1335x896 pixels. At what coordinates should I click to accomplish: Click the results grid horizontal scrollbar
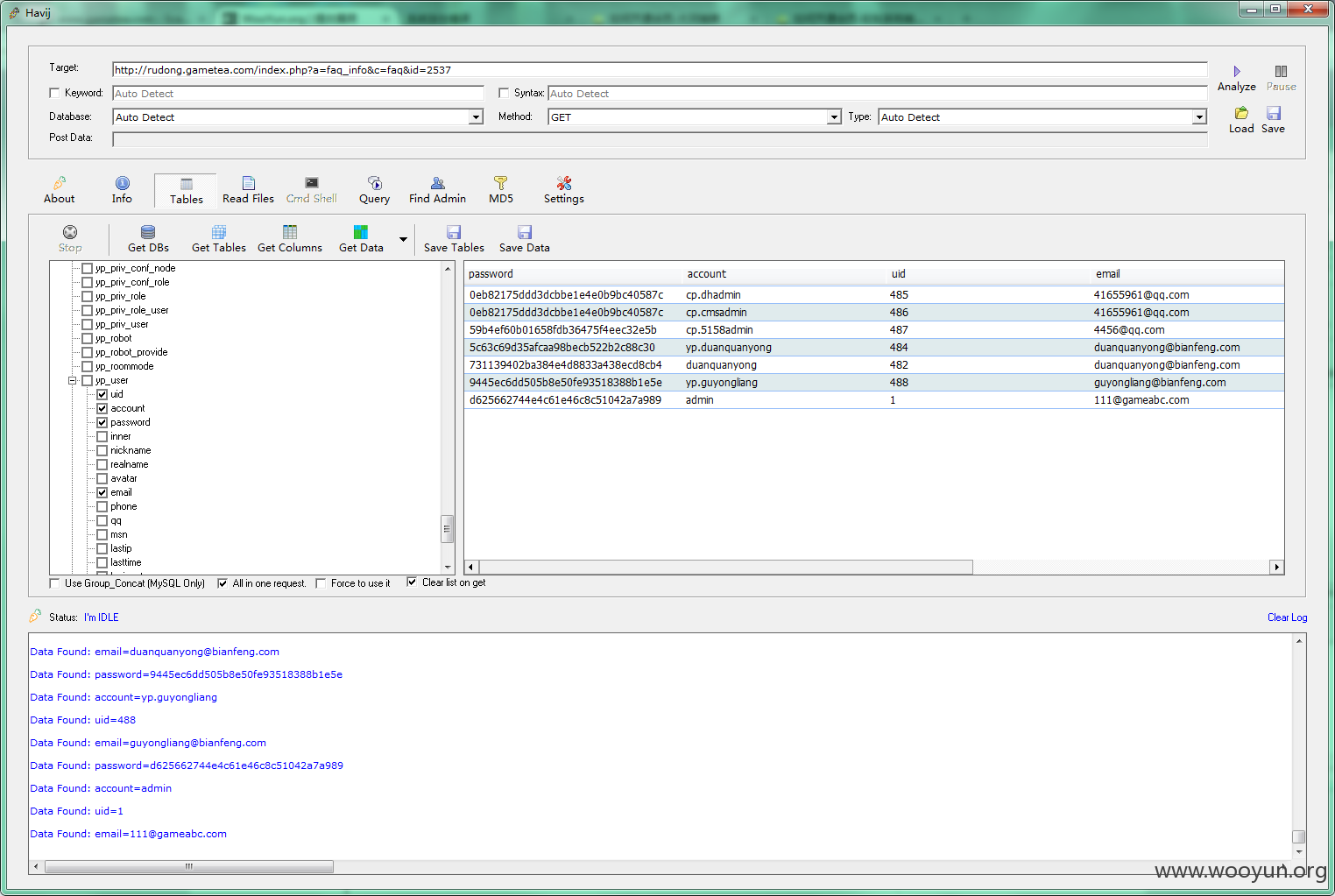tap(726, 567)
